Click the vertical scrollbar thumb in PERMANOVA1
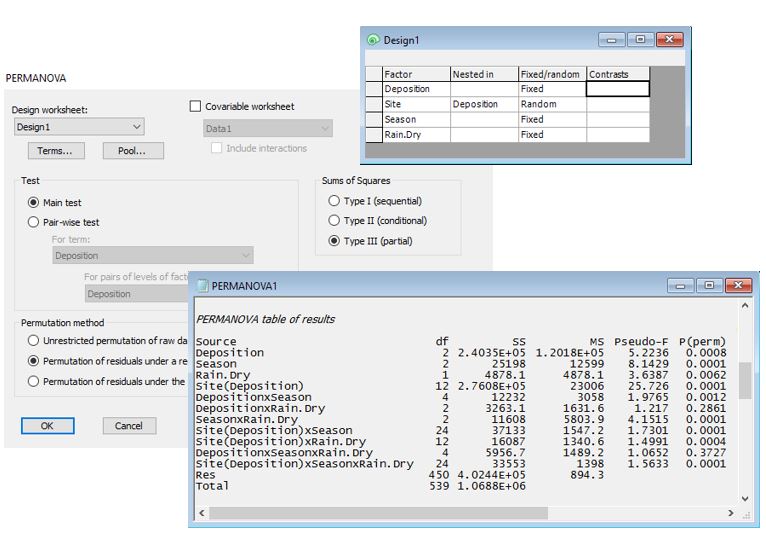766x541 pixels. pyautogui.click(x=745, y=380)
